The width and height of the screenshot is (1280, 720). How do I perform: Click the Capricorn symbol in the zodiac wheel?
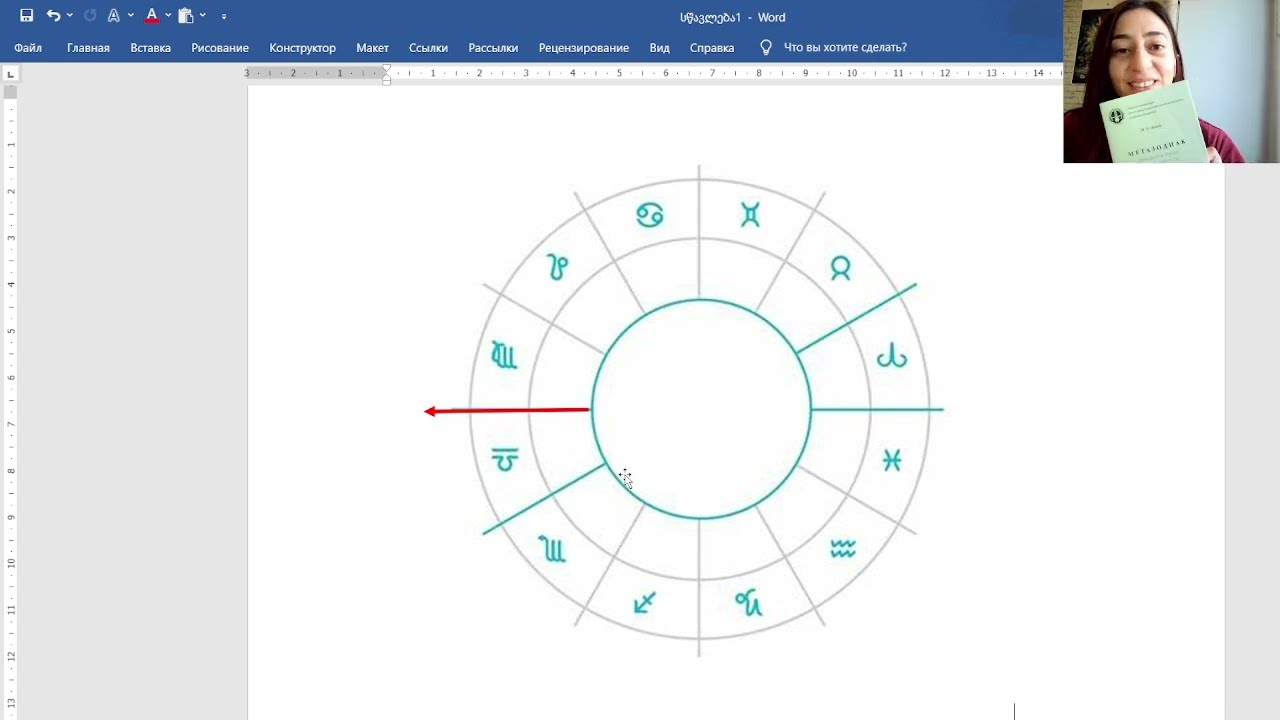pyautogui.click(x=748, y=602)
